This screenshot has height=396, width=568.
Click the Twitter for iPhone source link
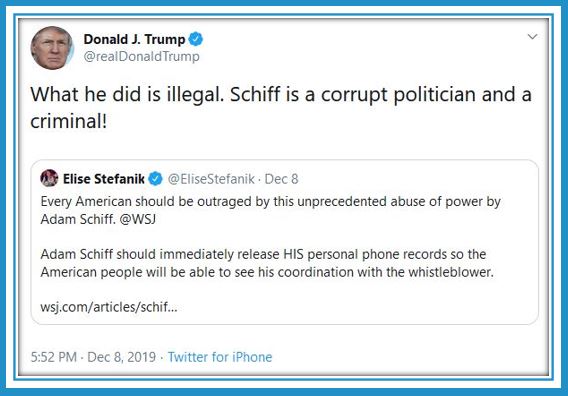tap(220, 357)
